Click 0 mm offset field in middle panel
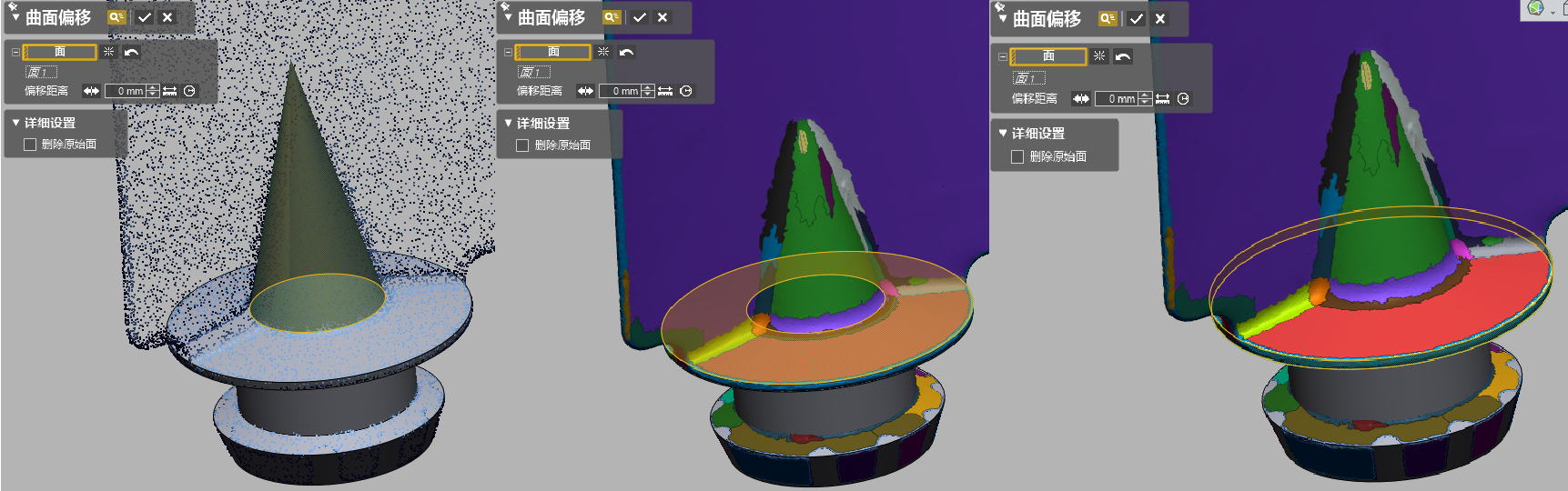 click(x=620, y=91)
